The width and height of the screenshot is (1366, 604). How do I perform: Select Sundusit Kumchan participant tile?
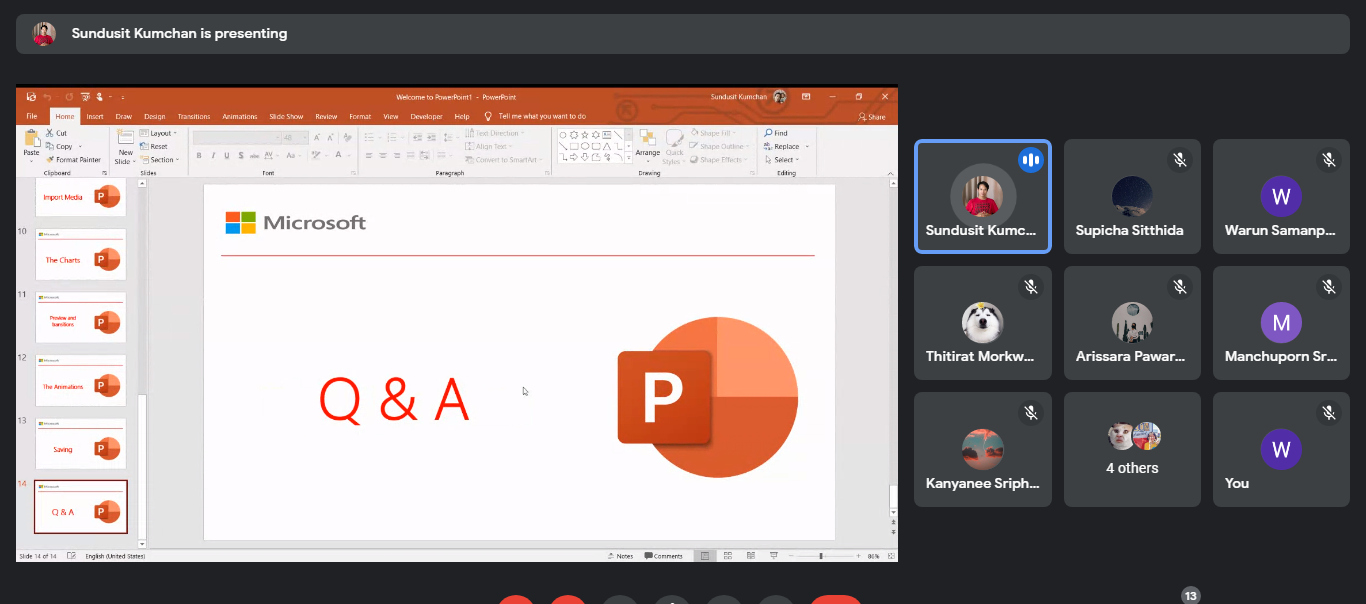[x=983, y=196]
